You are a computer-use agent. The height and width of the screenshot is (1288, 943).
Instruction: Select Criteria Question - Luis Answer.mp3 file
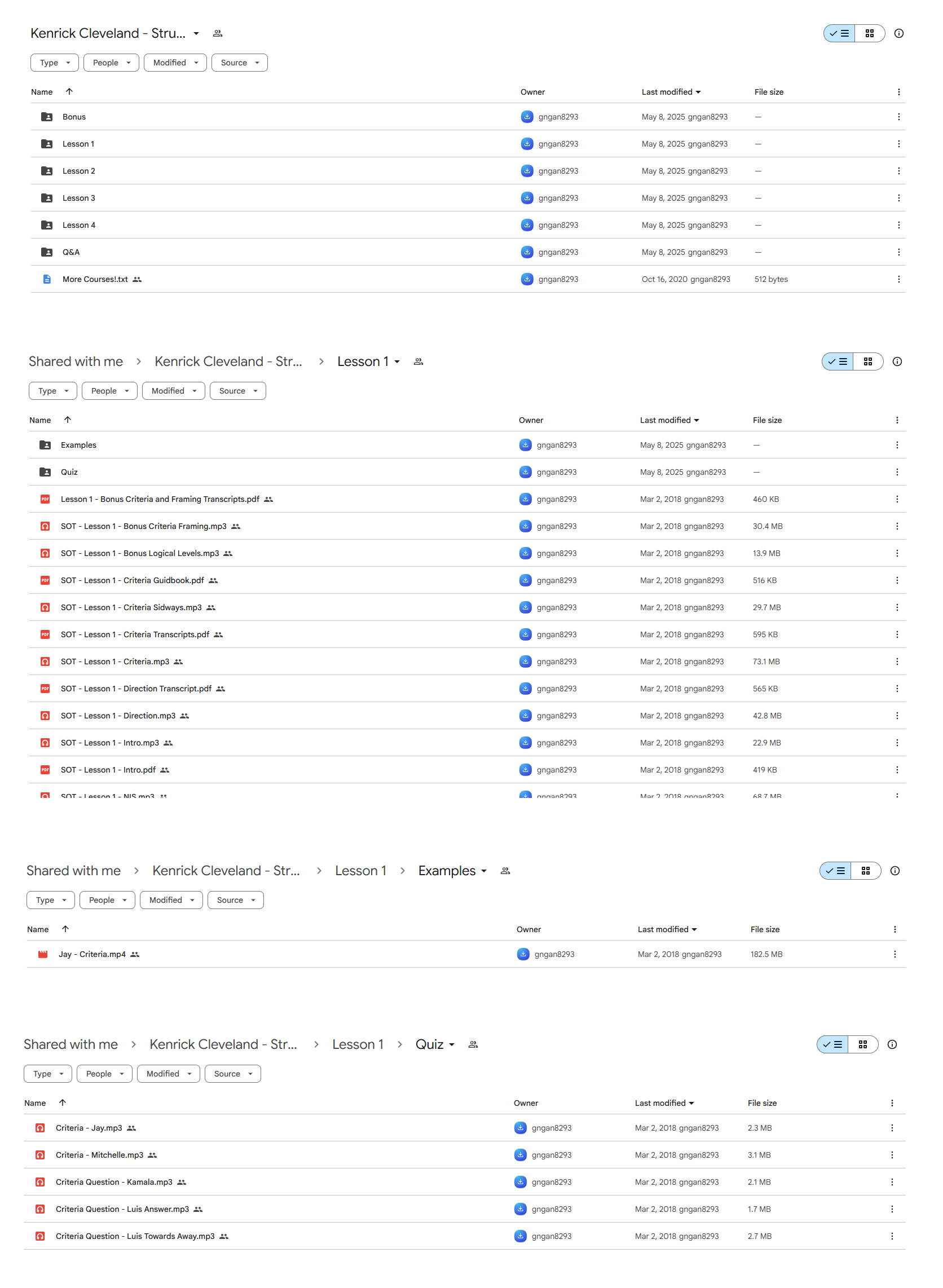[x=464, y=1208]
